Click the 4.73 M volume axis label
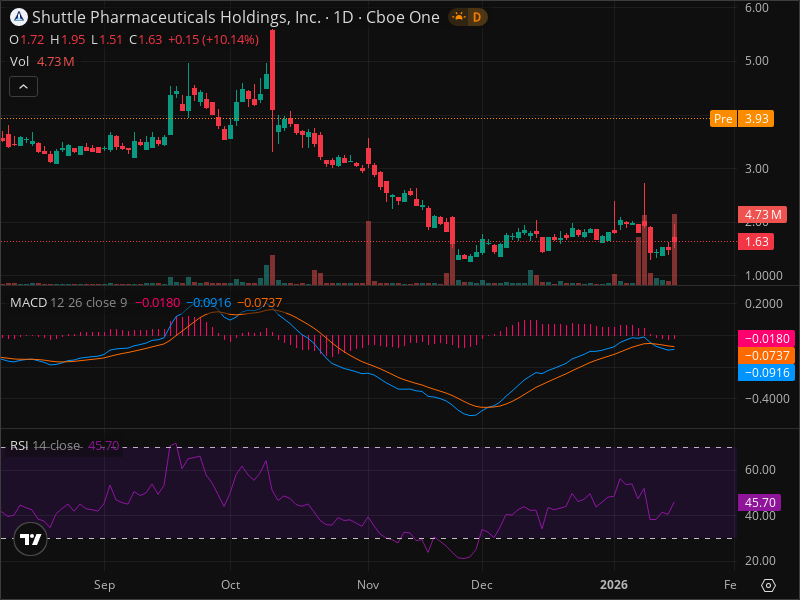 tap(762, 215)
